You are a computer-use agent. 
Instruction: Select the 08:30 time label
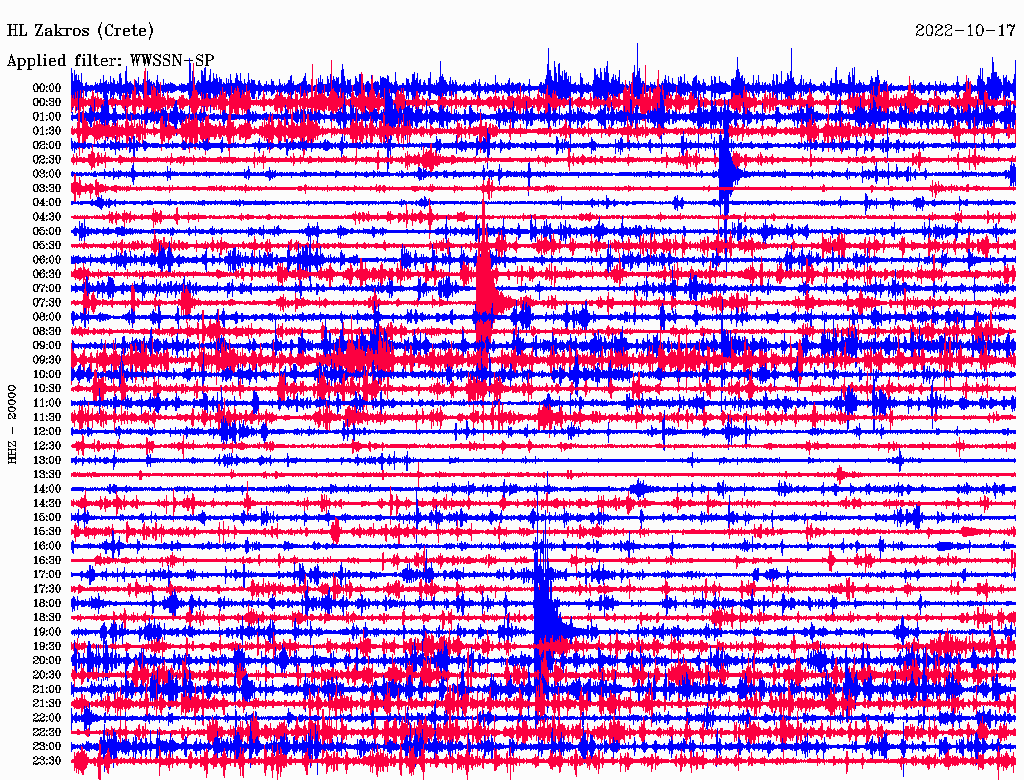pyautogui.click(x=47, y=332)
